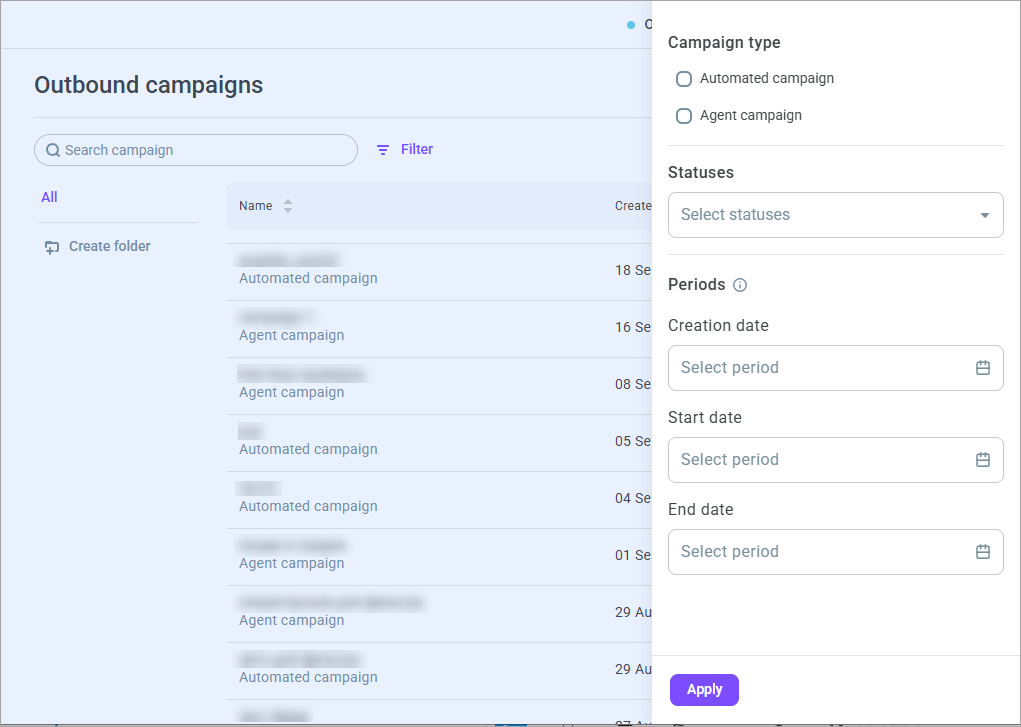Click the Filter link
Image resolution: width=1021 pixels, height=727 pixels.
(x=417, y=149)
